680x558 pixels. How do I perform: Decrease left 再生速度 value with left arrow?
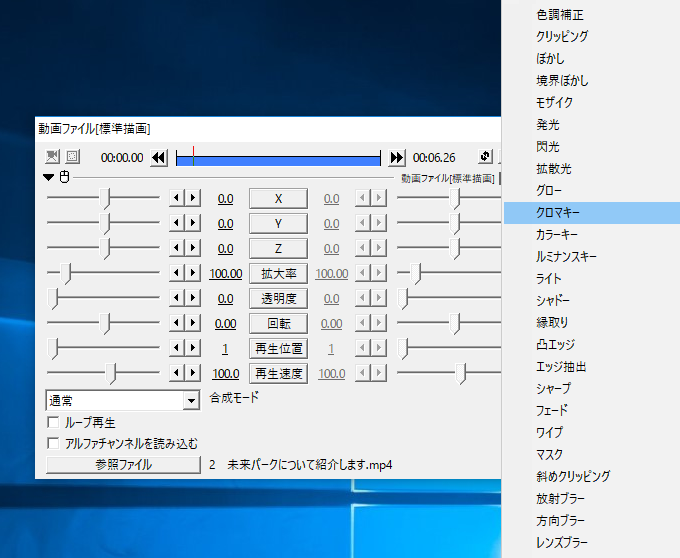[x=177, y=373]
